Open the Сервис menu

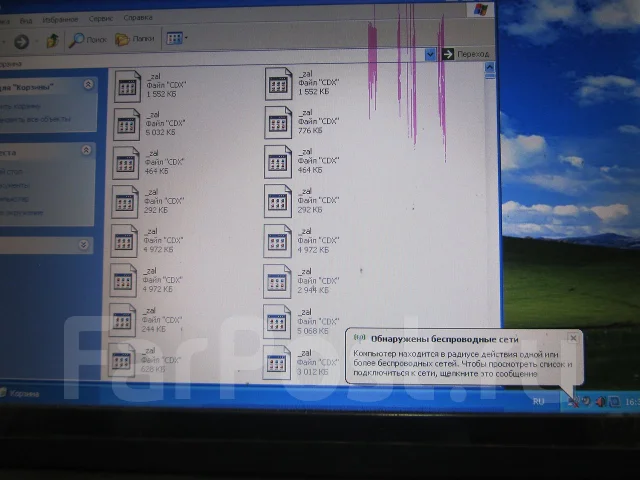coord(101,18)
